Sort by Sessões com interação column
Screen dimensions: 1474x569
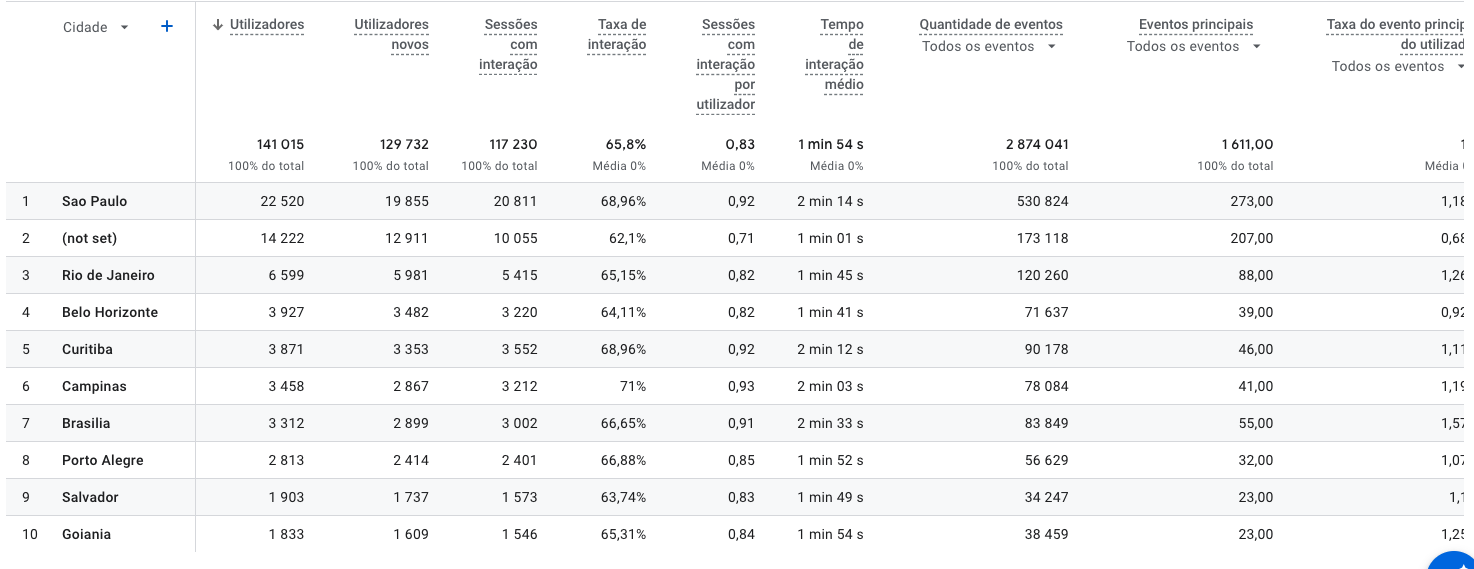click(509, 44)
